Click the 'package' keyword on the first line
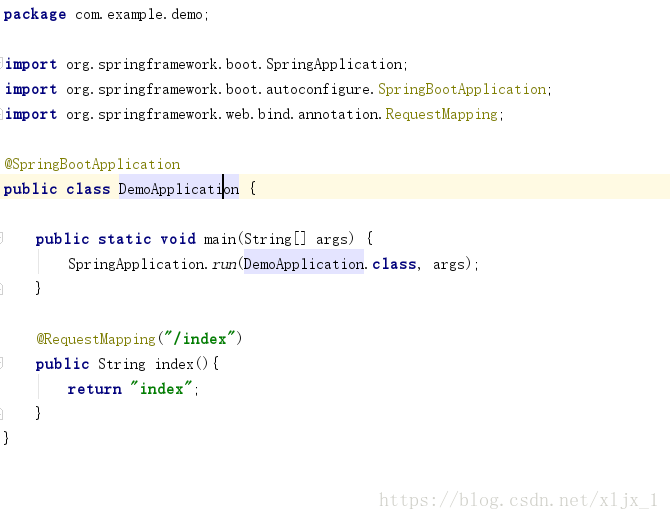 click(x=35, y=15)
